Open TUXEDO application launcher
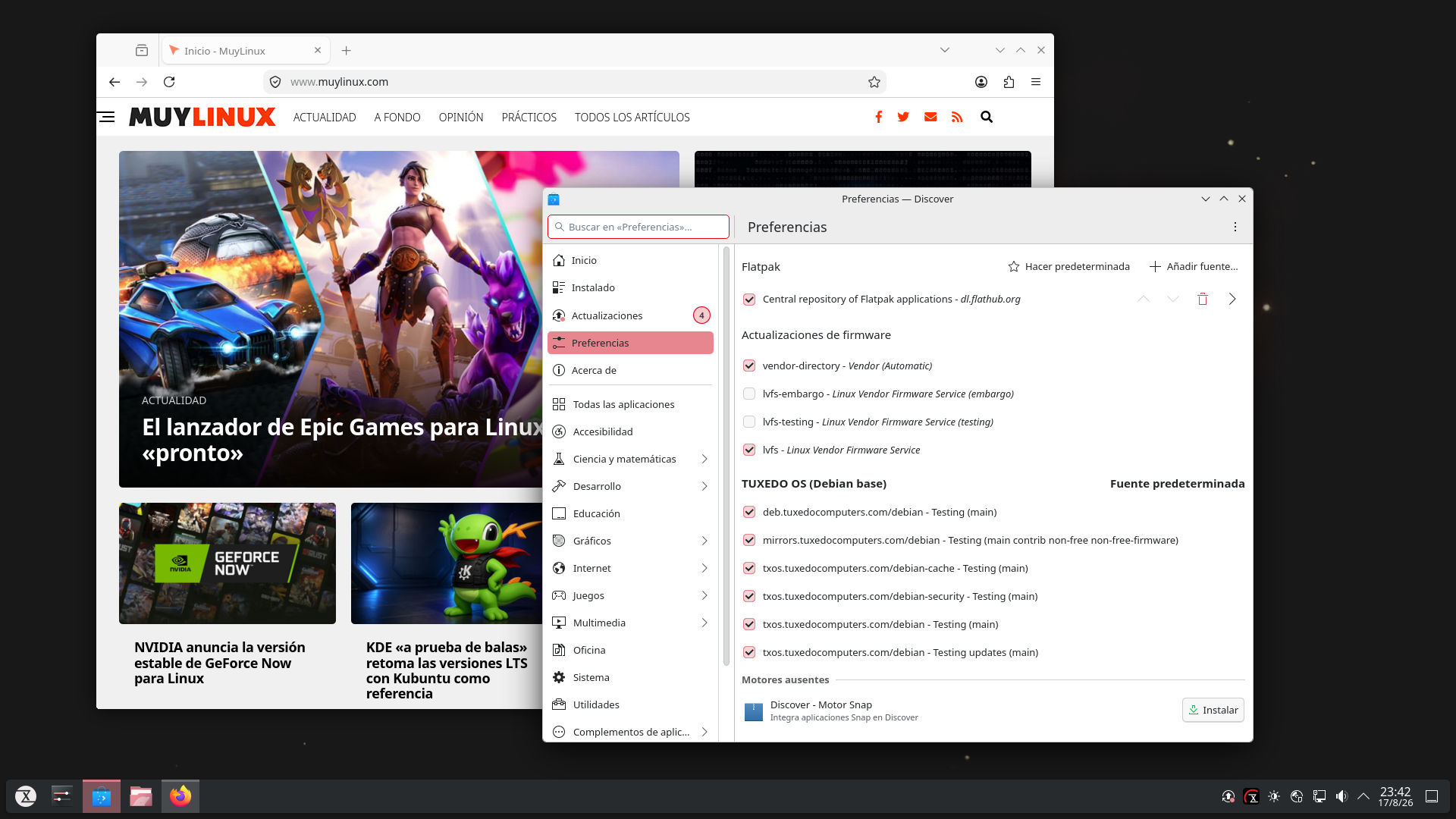 (26, 796)
